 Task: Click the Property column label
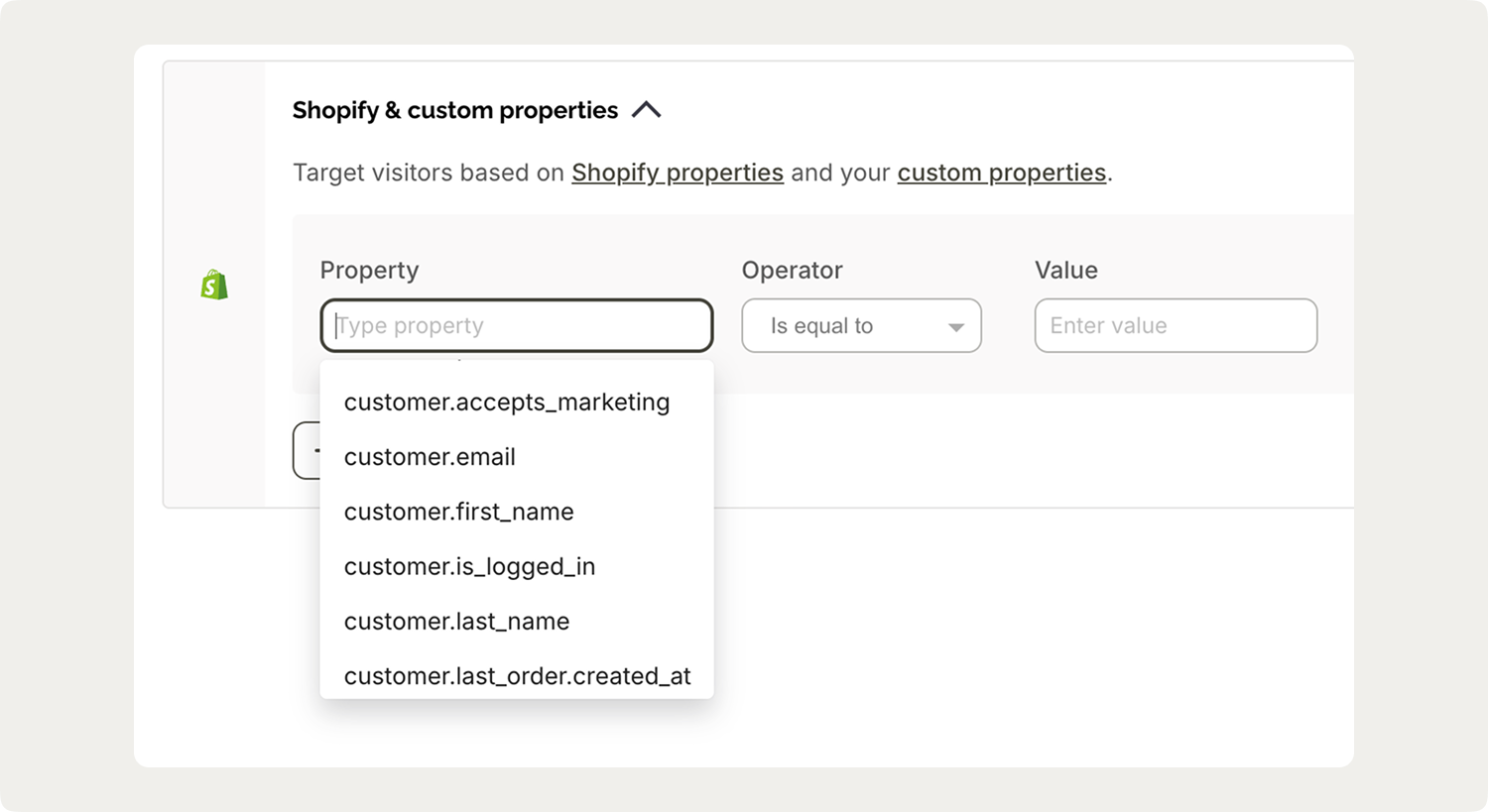pos(369,271)
